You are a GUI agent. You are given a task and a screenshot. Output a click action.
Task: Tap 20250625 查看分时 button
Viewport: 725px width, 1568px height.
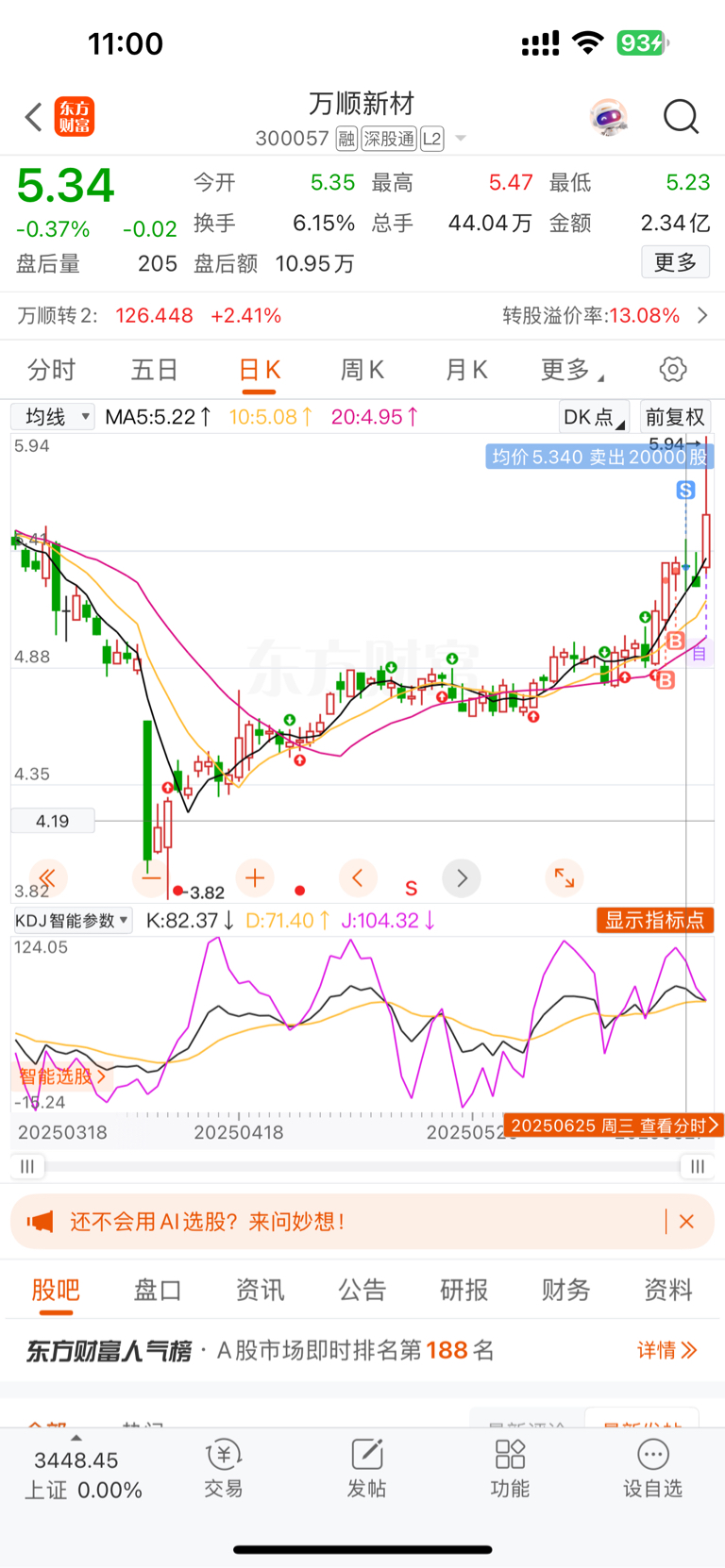point(614,1125)
